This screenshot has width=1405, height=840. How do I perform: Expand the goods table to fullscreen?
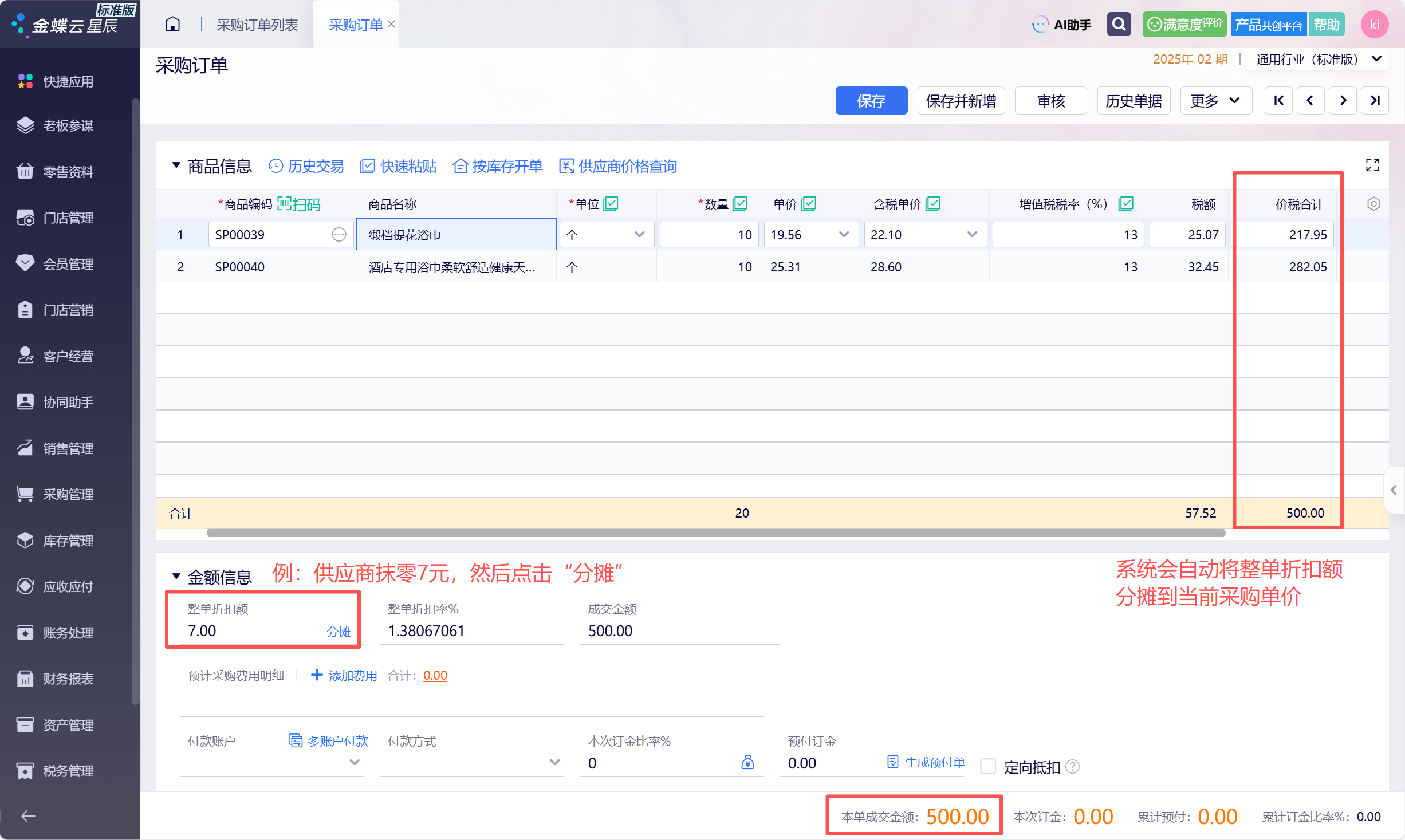[1372, 165]
